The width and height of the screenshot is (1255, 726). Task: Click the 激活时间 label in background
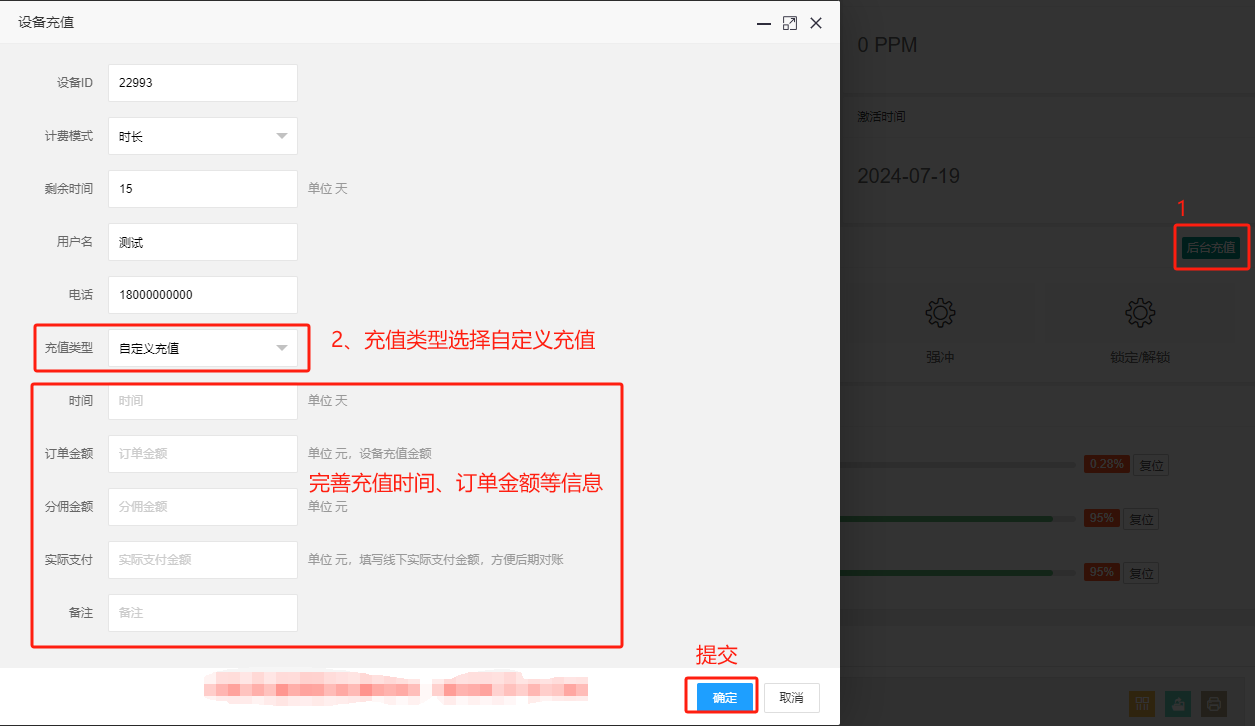pos(881,116)
